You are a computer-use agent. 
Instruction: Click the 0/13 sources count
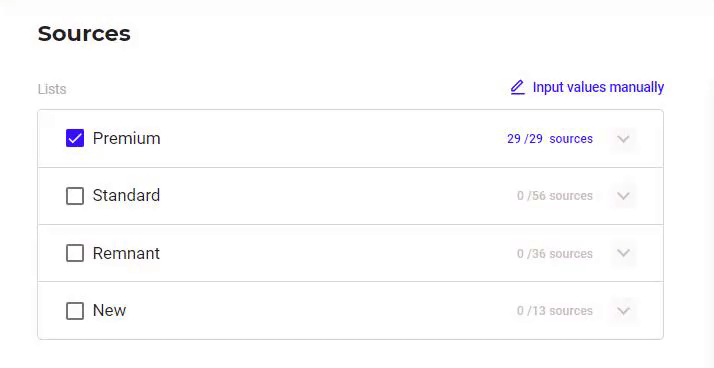(x=555, y=311)
